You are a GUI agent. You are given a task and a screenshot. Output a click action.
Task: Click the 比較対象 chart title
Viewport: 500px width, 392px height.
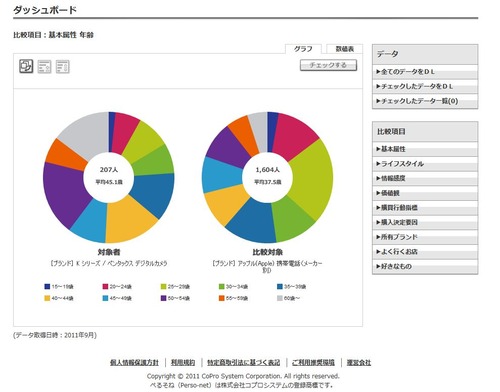pyautogui.click(x=267, y=252)
